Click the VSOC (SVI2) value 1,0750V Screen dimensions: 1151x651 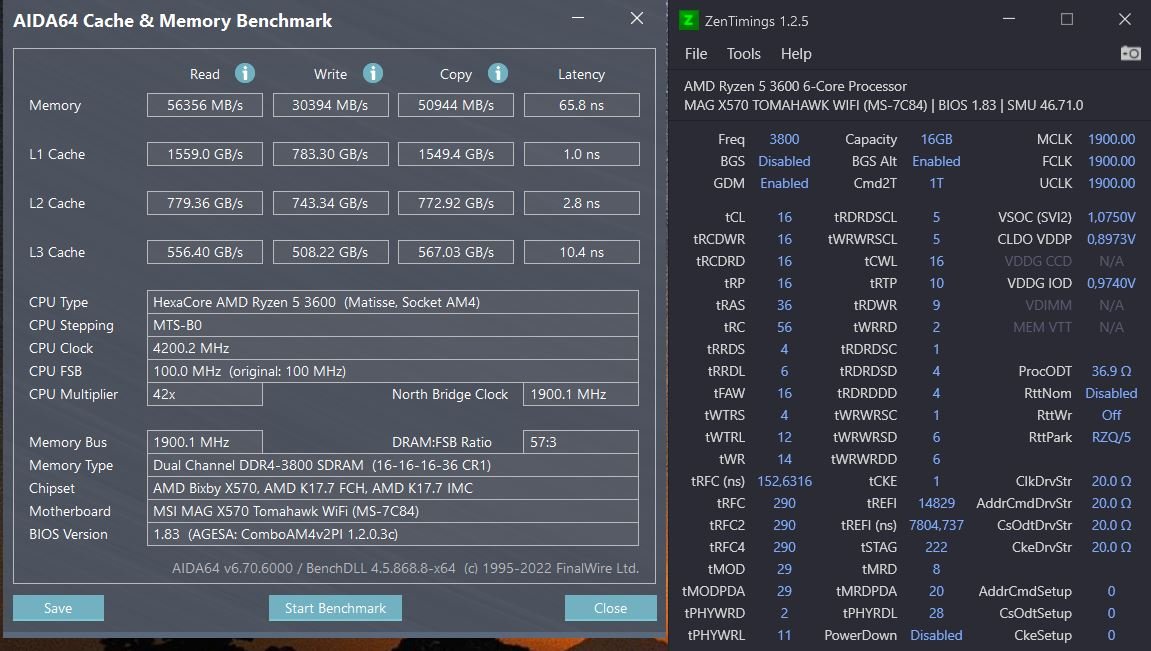coord(1111,217)
